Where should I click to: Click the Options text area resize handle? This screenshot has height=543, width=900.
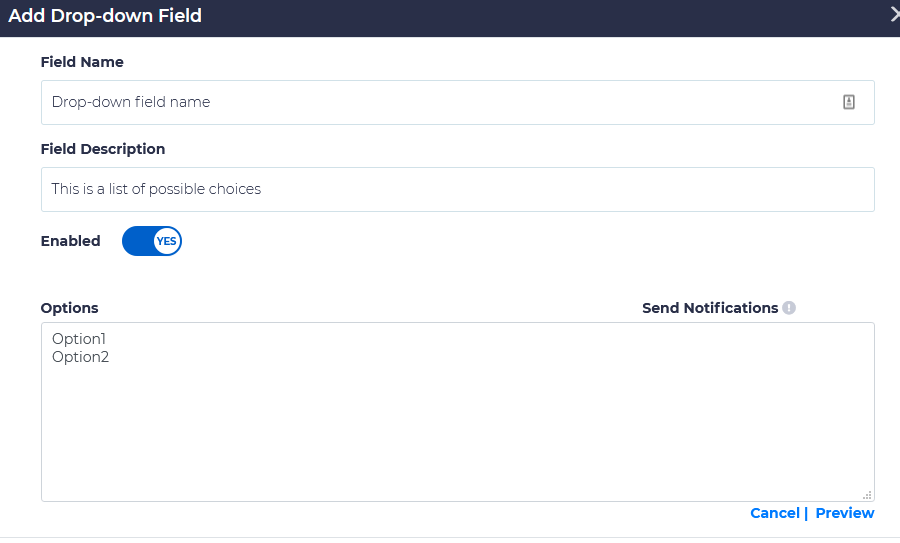(x=867, y=494)
